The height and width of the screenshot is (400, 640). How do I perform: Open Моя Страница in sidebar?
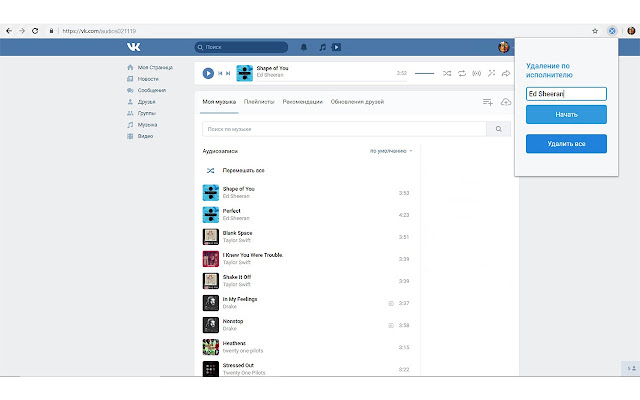click(x=155, y=67)
